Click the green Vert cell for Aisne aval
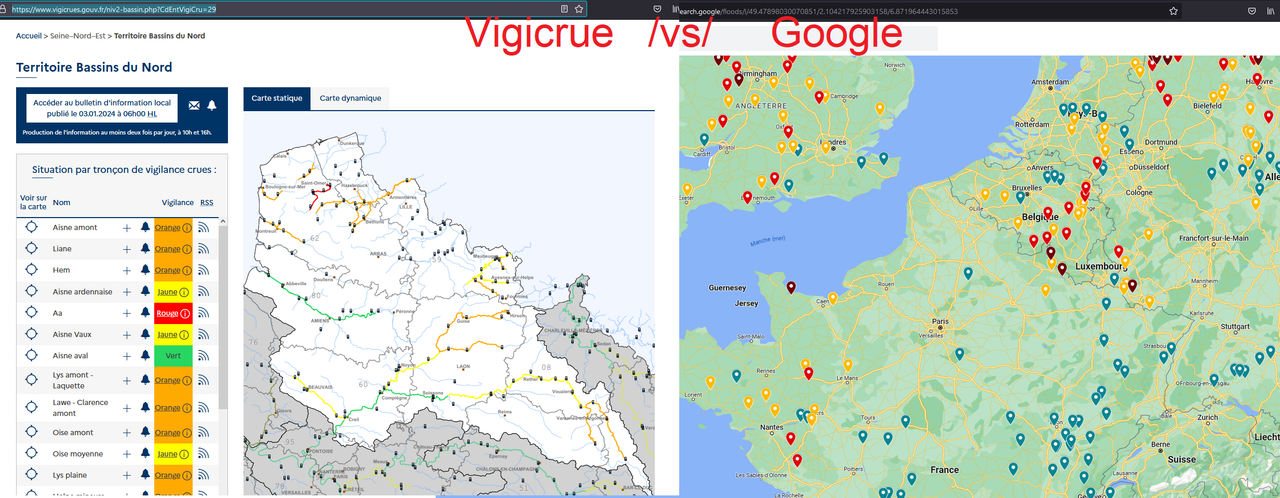 [173, 356]
